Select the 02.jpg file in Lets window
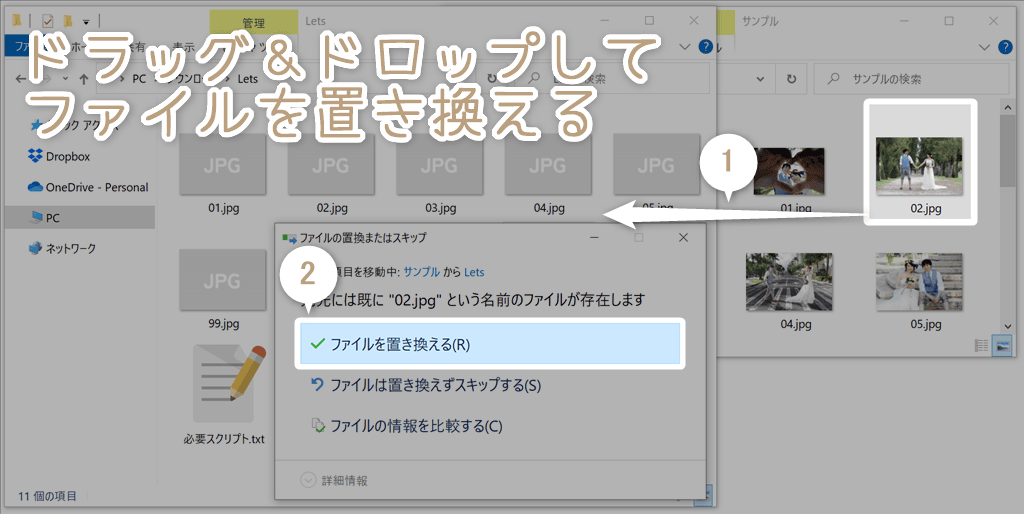1024x514 pixels. click(x=331, y=174)
